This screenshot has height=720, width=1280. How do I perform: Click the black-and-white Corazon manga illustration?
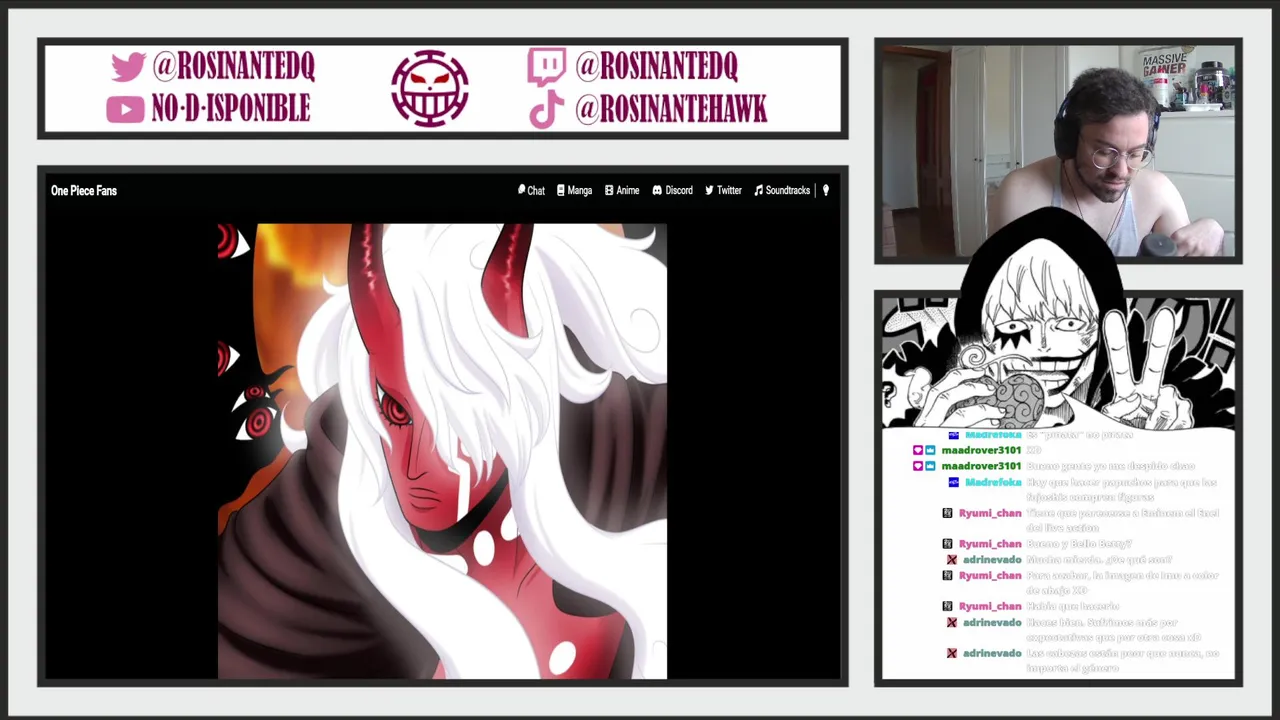[x=1058, y=340]
